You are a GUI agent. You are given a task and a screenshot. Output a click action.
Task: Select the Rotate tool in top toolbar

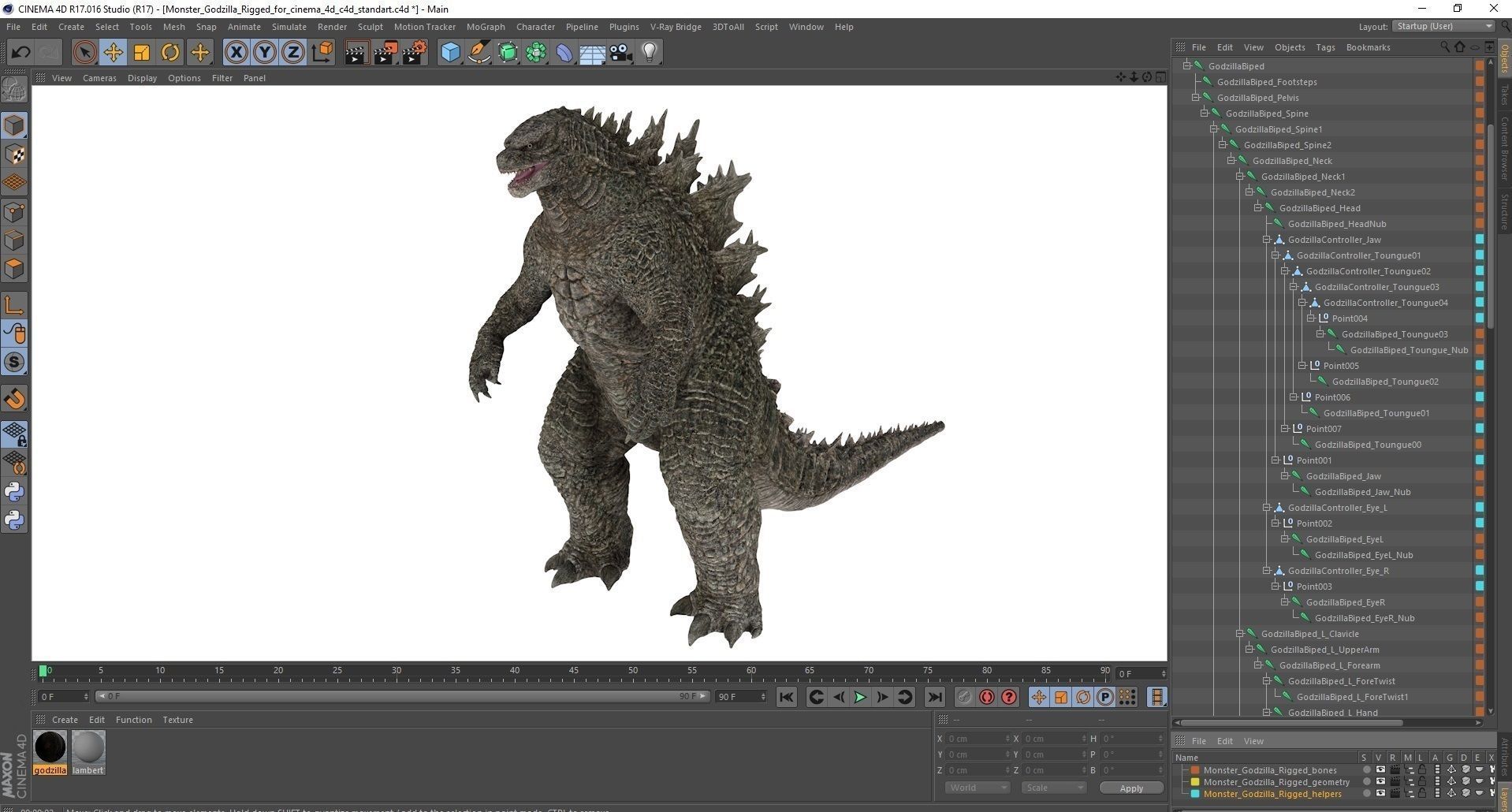coord(170,53)
